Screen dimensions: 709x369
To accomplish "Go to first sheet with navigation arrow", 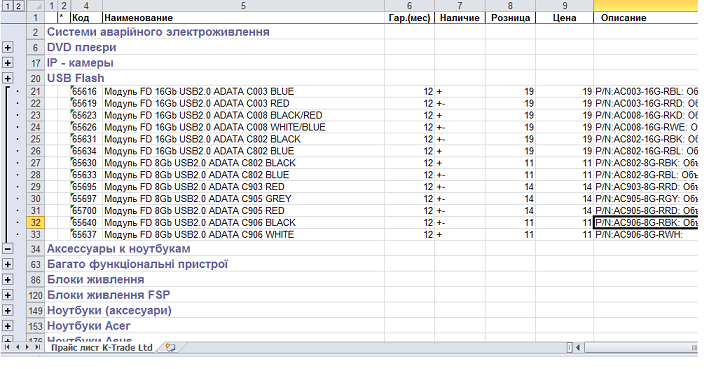I will pos(7,347).
